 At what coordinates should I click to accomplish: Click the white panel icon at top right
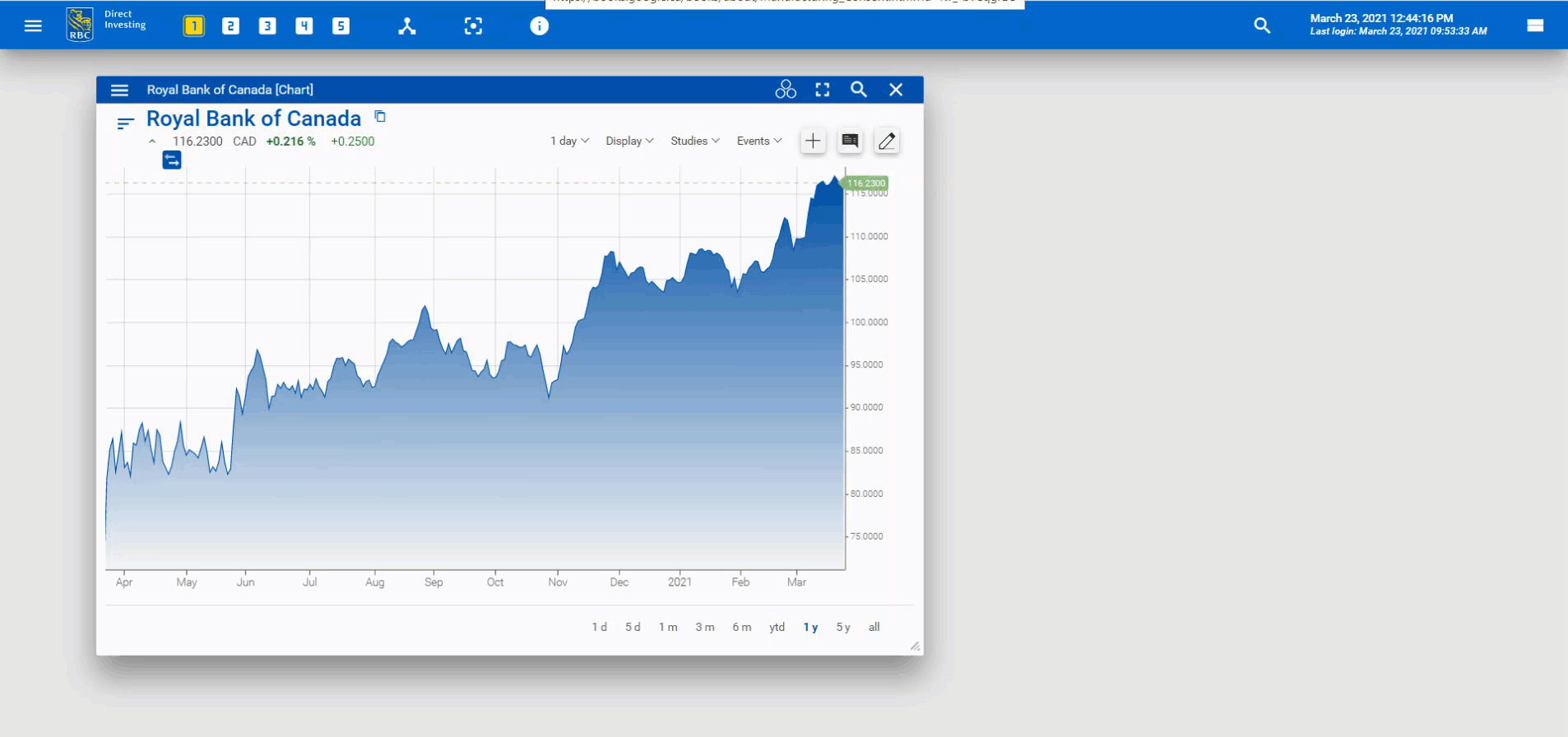pos(1535,25)
